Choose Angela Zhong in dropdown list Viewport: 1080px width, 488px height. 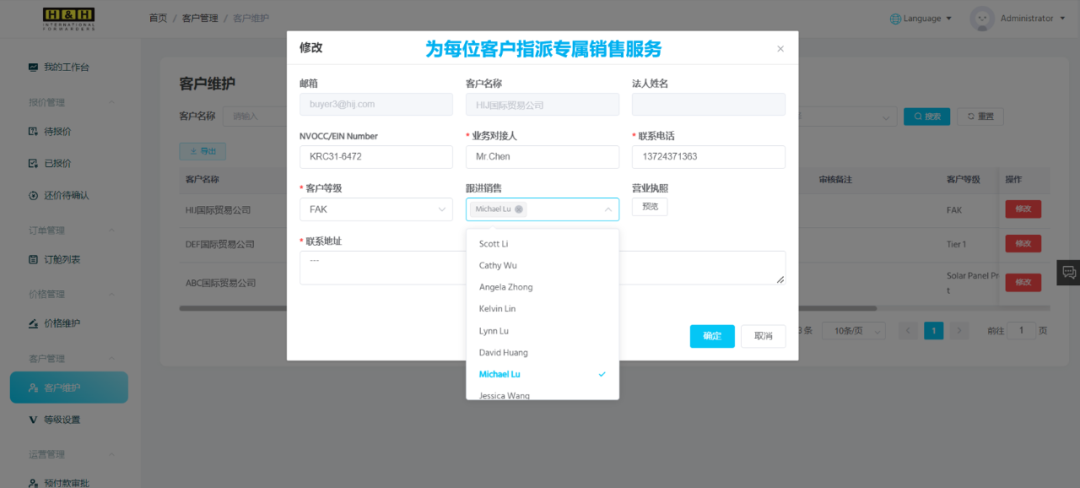click(x=506, y=287)
